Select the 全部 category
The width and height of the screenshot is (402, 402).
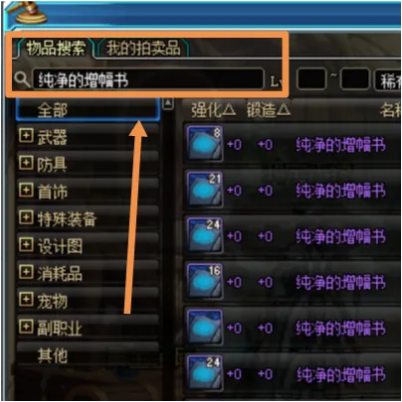[x=88, y=109]
